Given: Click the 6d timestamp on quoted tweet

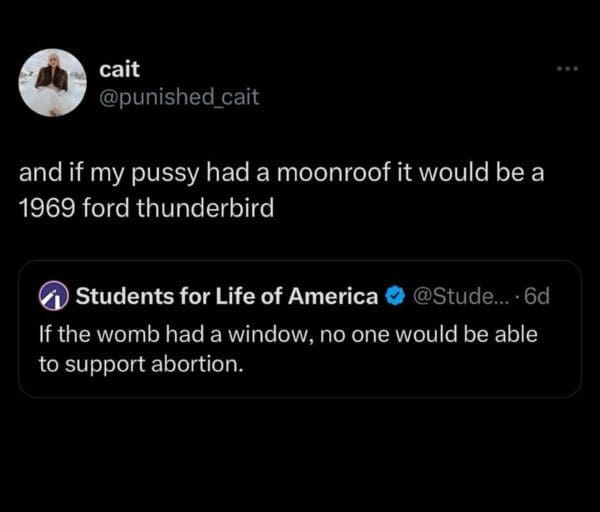Looking at the screenshot, I should (x=537, y=296).
